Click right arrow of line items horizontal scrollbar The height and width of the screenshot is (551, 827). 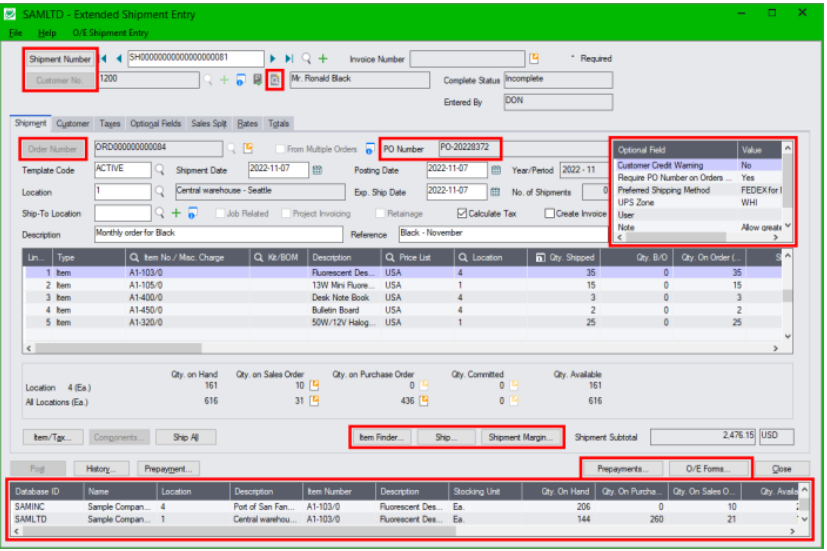click(x=776, y=348)
